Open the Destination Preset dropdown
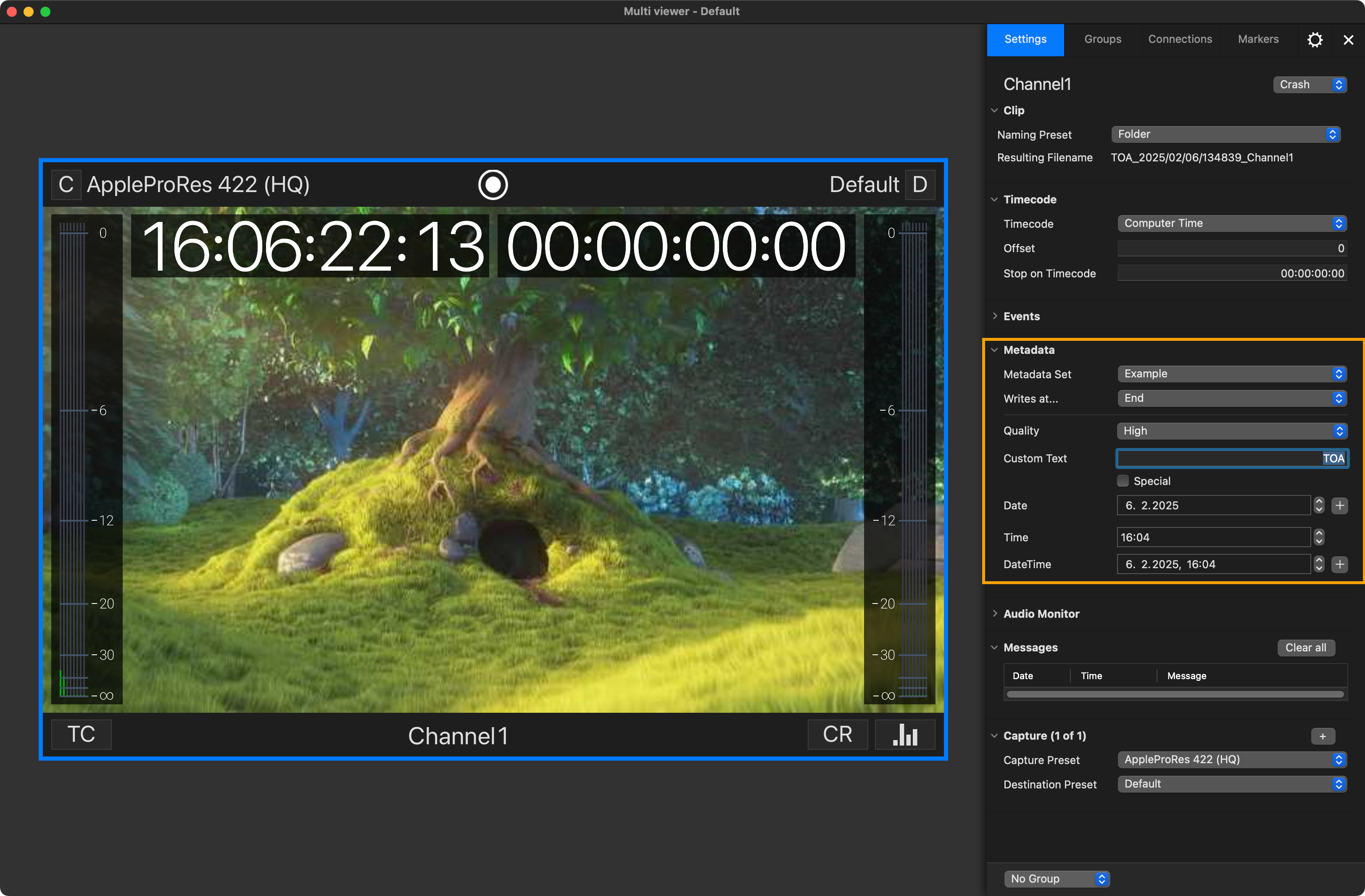This screenshot has height=896, width=1365. coord(1232,784)
